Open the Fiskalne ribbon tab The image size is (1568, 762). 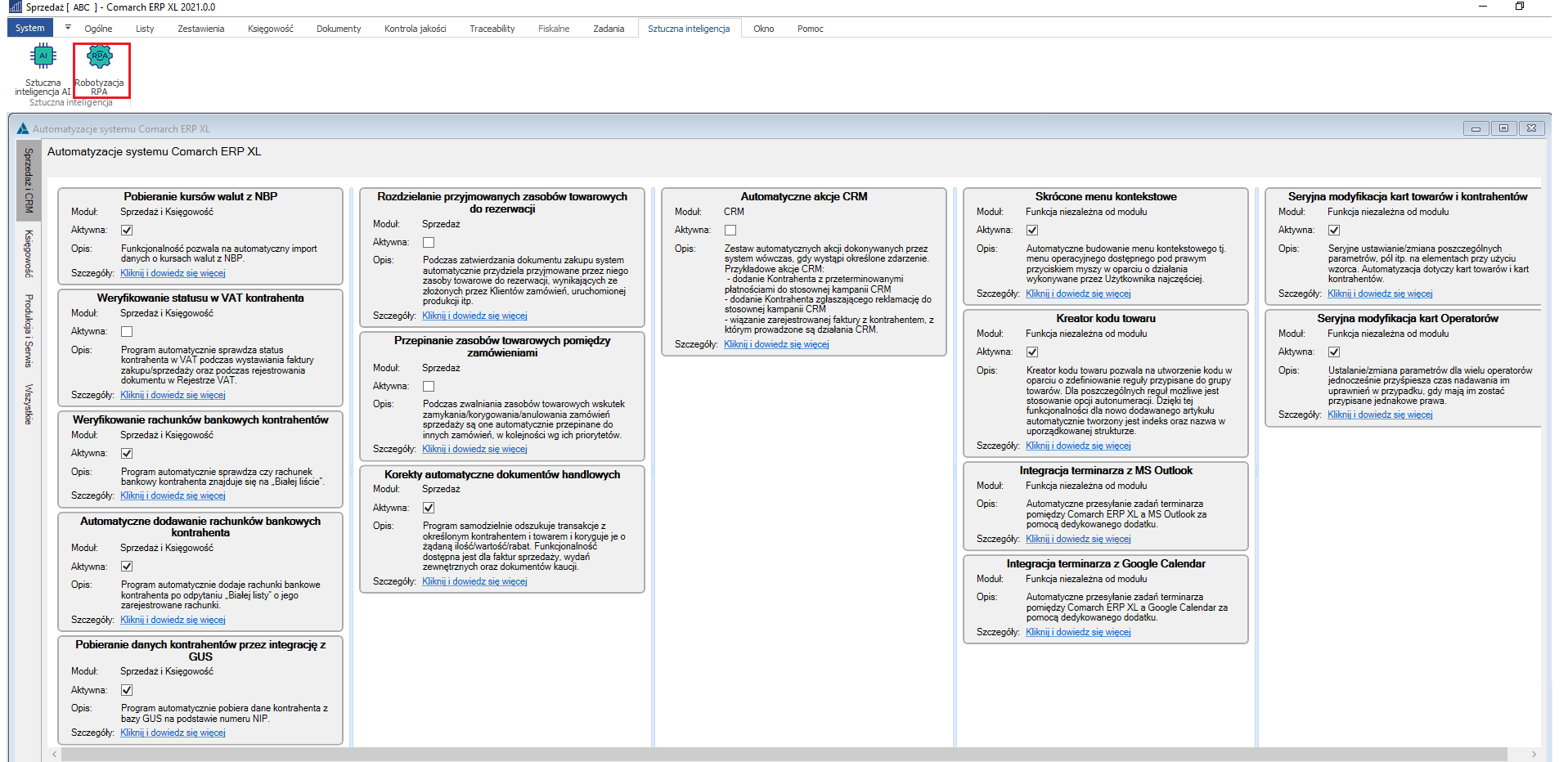pos(554,29)
